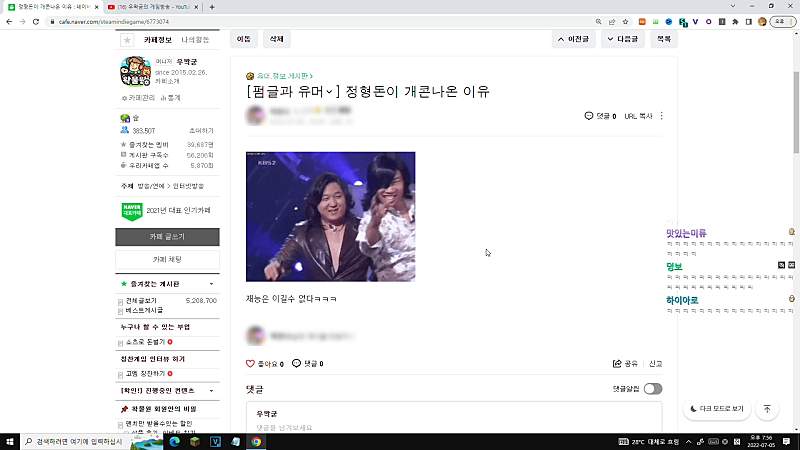This screenshot has width=800, height=450.
Task: Switch to dark mode view
Action: tap(717, 409)
